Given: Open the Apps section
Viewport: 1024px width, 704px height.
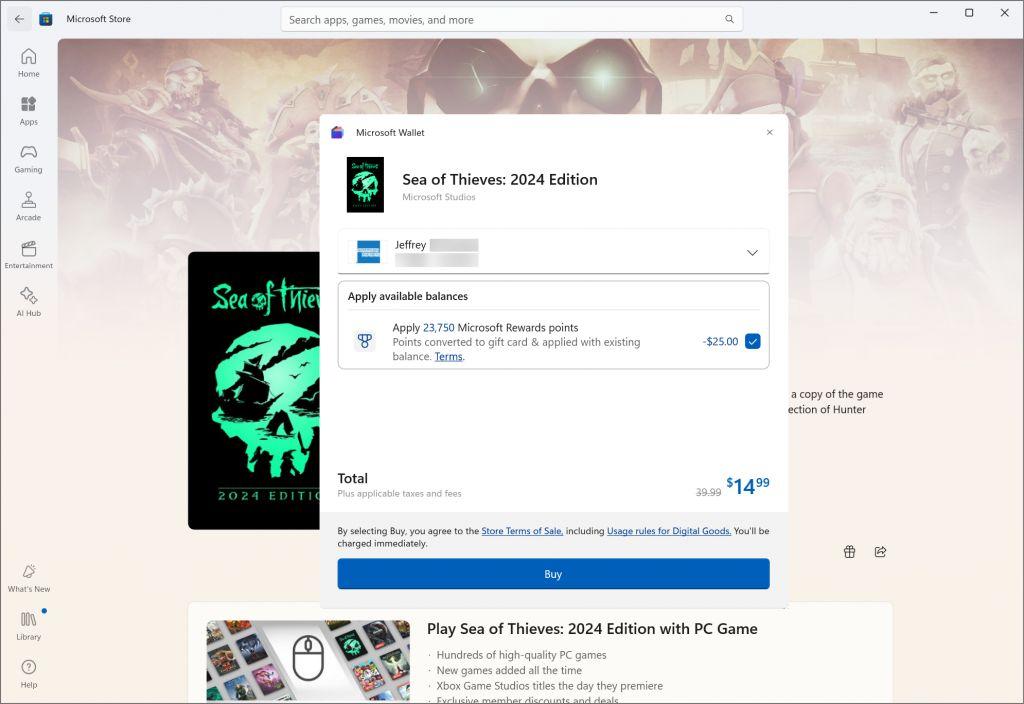Looking at the screenshot, I should click(x=28, y=110).
